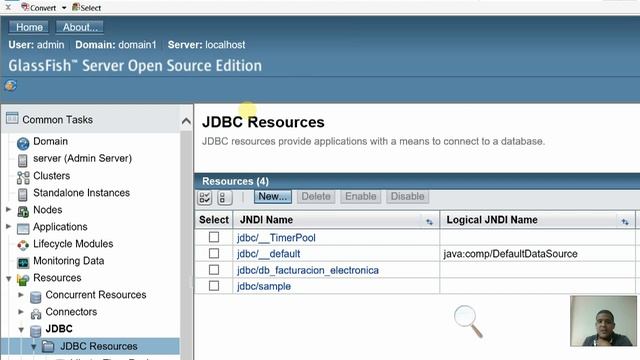Screen dimensions: 640x360
Task: Click the Select column header
Action: (x=214, y=220)
